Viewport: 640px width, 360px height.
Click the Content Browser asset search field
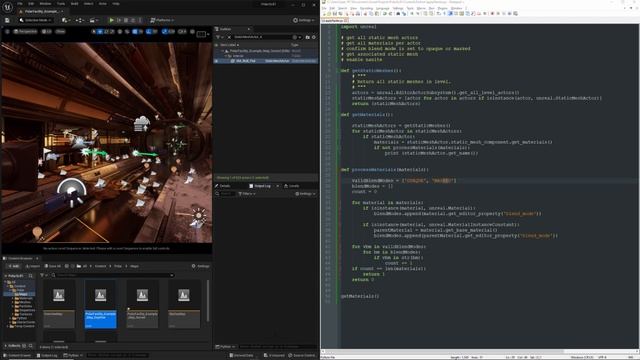113,275
